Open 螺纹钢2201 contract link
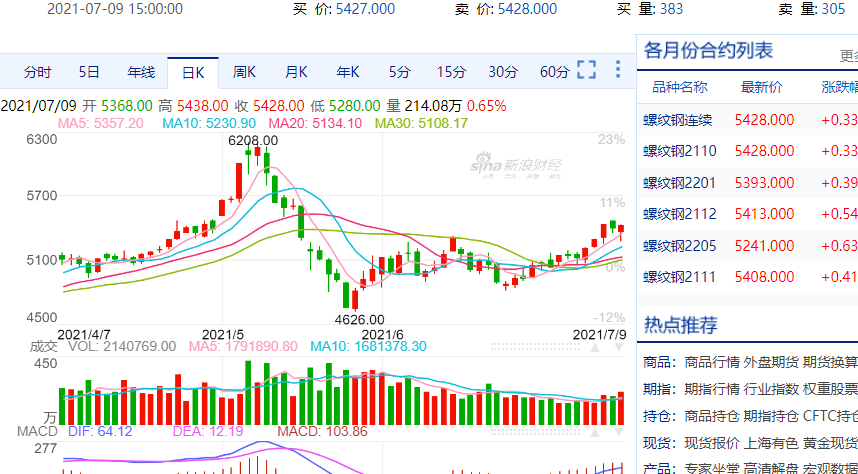Image resolution: width=858 pixels, height=474 pixels. coord(680,182)
